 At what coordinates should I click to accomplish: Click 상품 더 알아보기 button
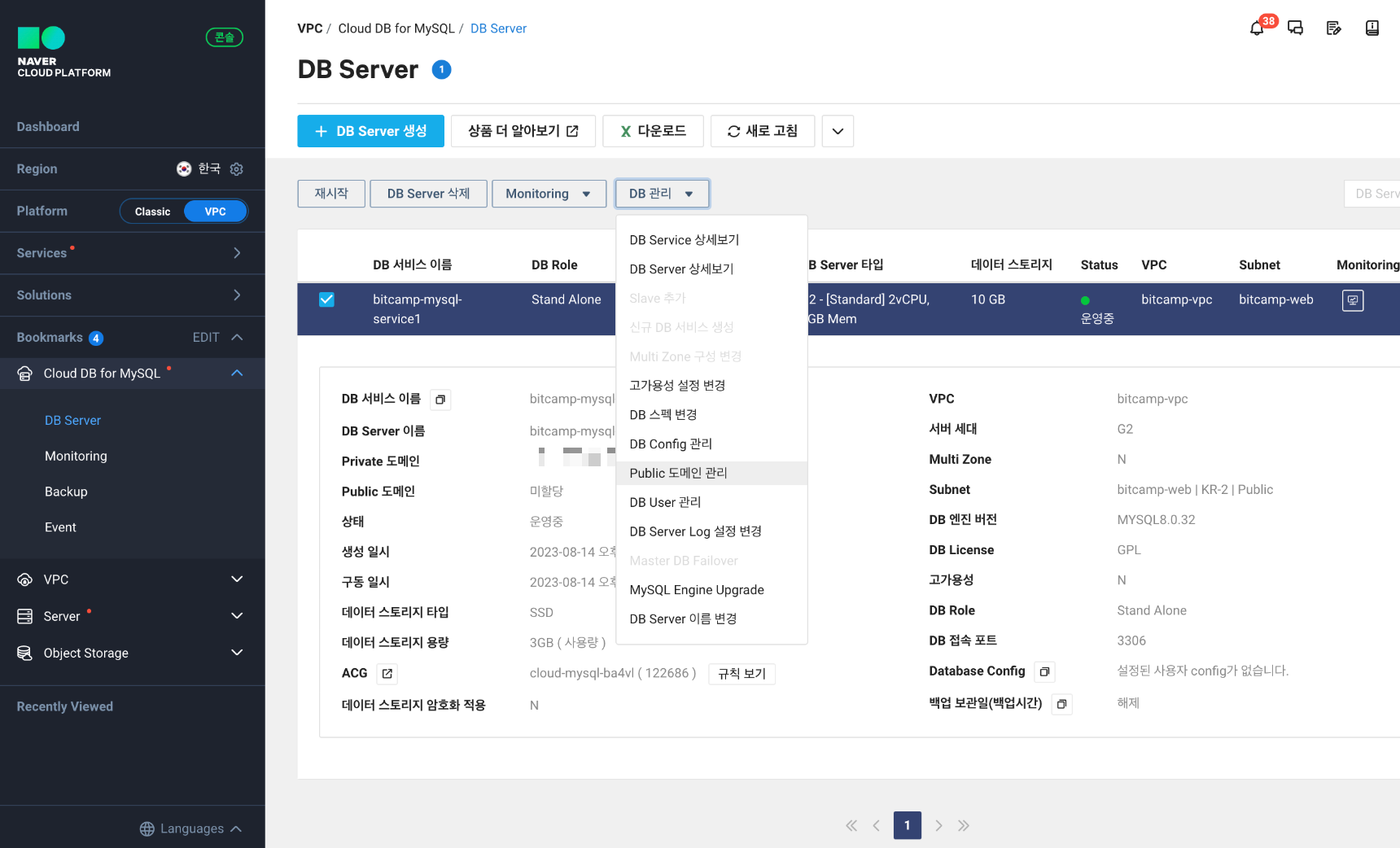point(523,131)
